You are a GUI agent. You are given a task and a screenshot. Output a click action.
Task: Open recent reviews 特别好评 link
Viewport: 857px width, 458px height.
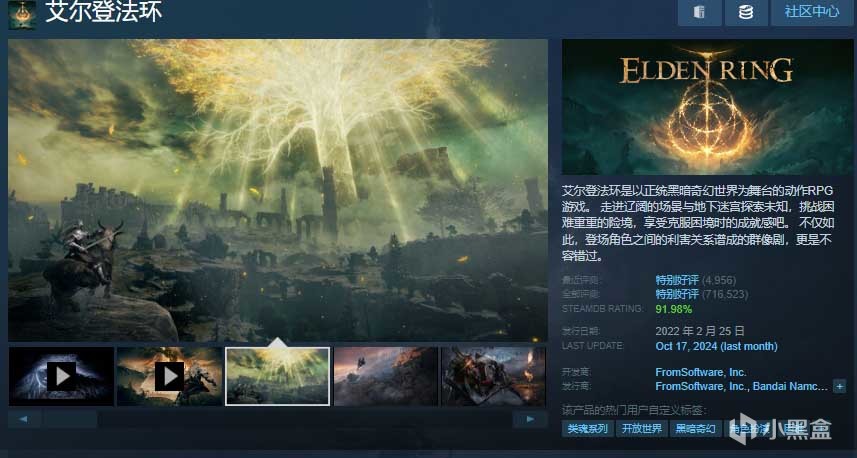coord(677,280)
